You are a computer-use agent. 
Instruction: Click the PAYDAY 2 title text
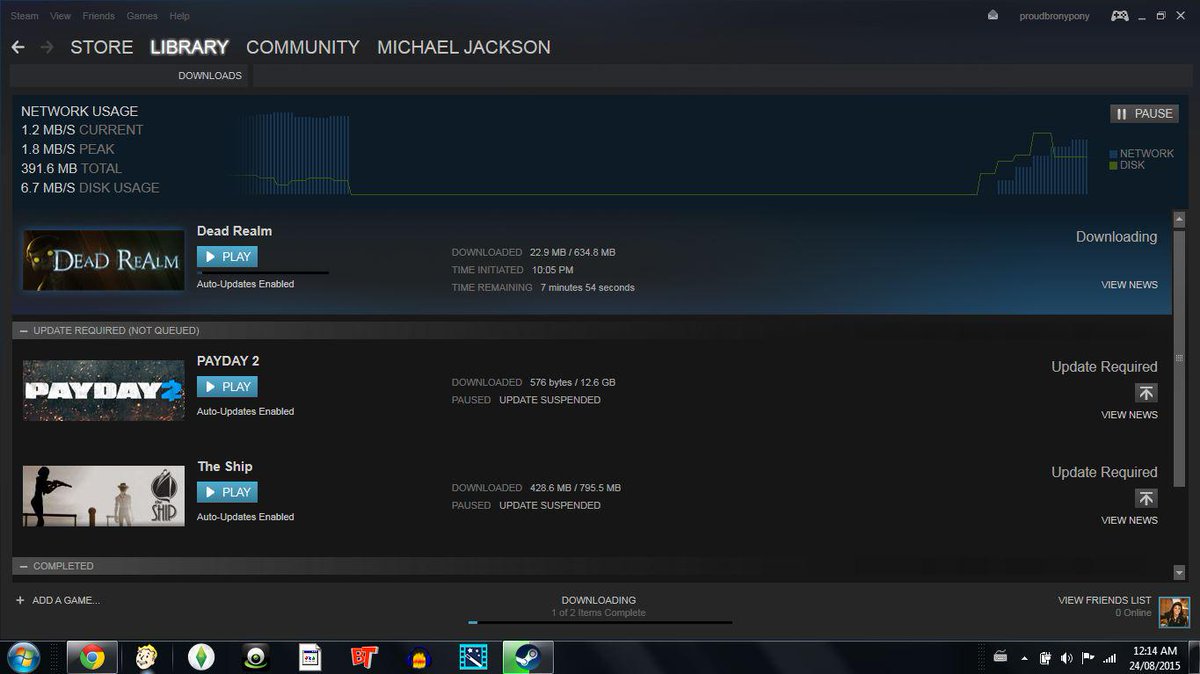point(228,361)
